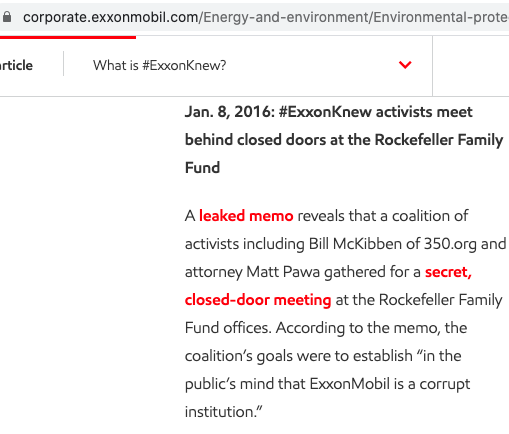This screenshot has width=509, height=434.
Task: Open the leaked memo link
Action: (246, 216)
